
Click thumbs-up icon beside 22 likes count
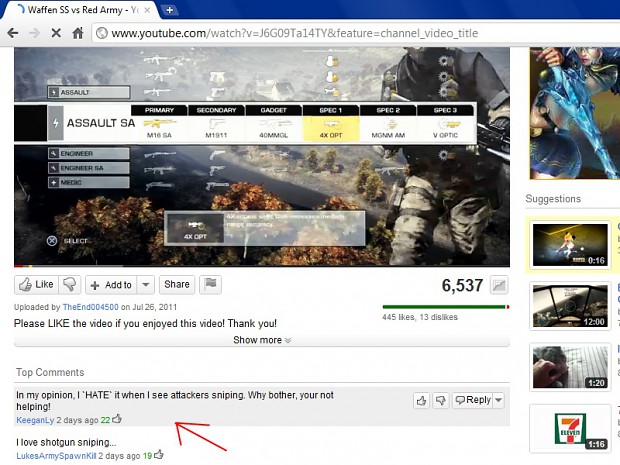click(117, 419)
